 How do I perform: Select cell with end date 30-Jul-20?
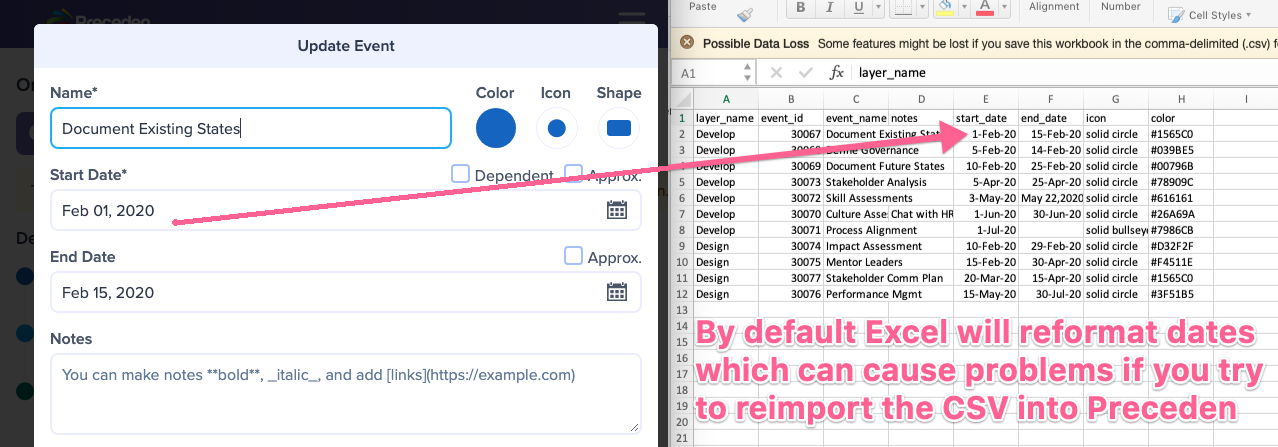(1051, 294)
